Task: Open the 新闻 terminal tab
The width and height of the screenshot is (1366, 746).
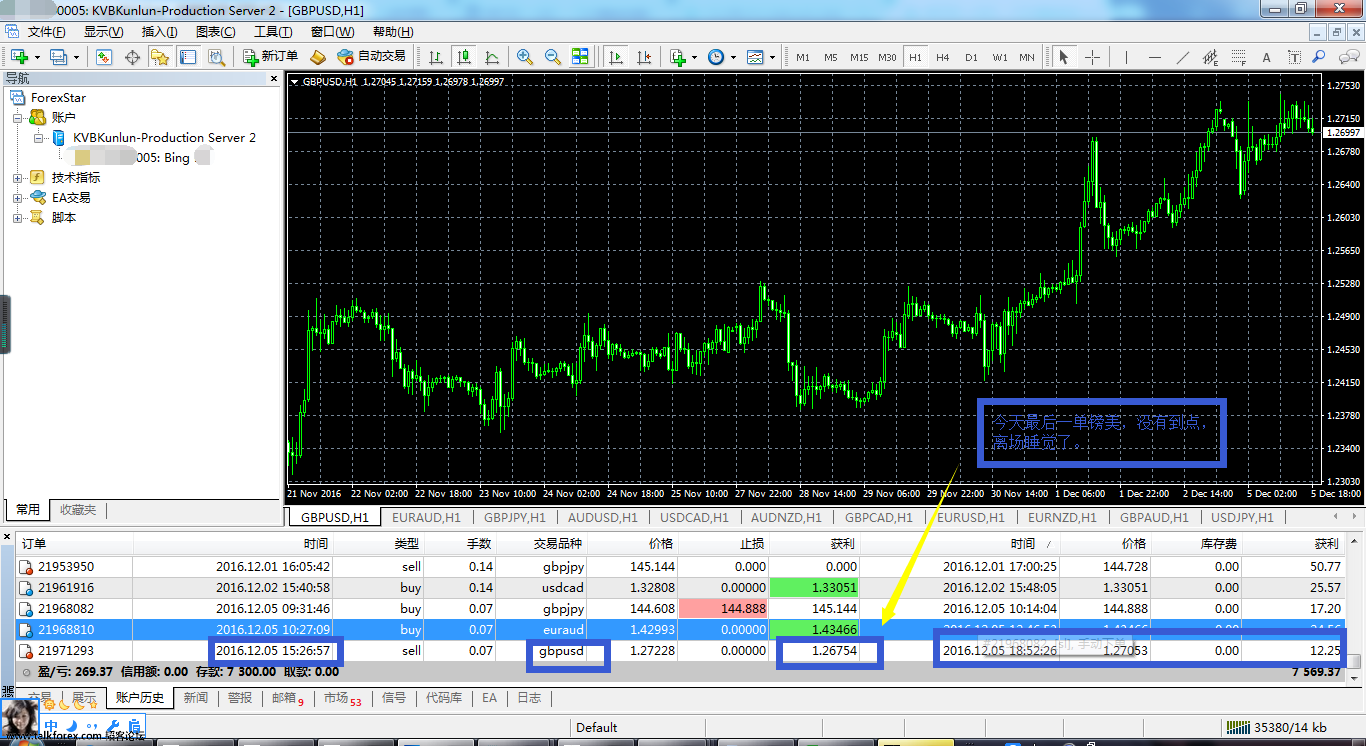Action: point(195,698)
